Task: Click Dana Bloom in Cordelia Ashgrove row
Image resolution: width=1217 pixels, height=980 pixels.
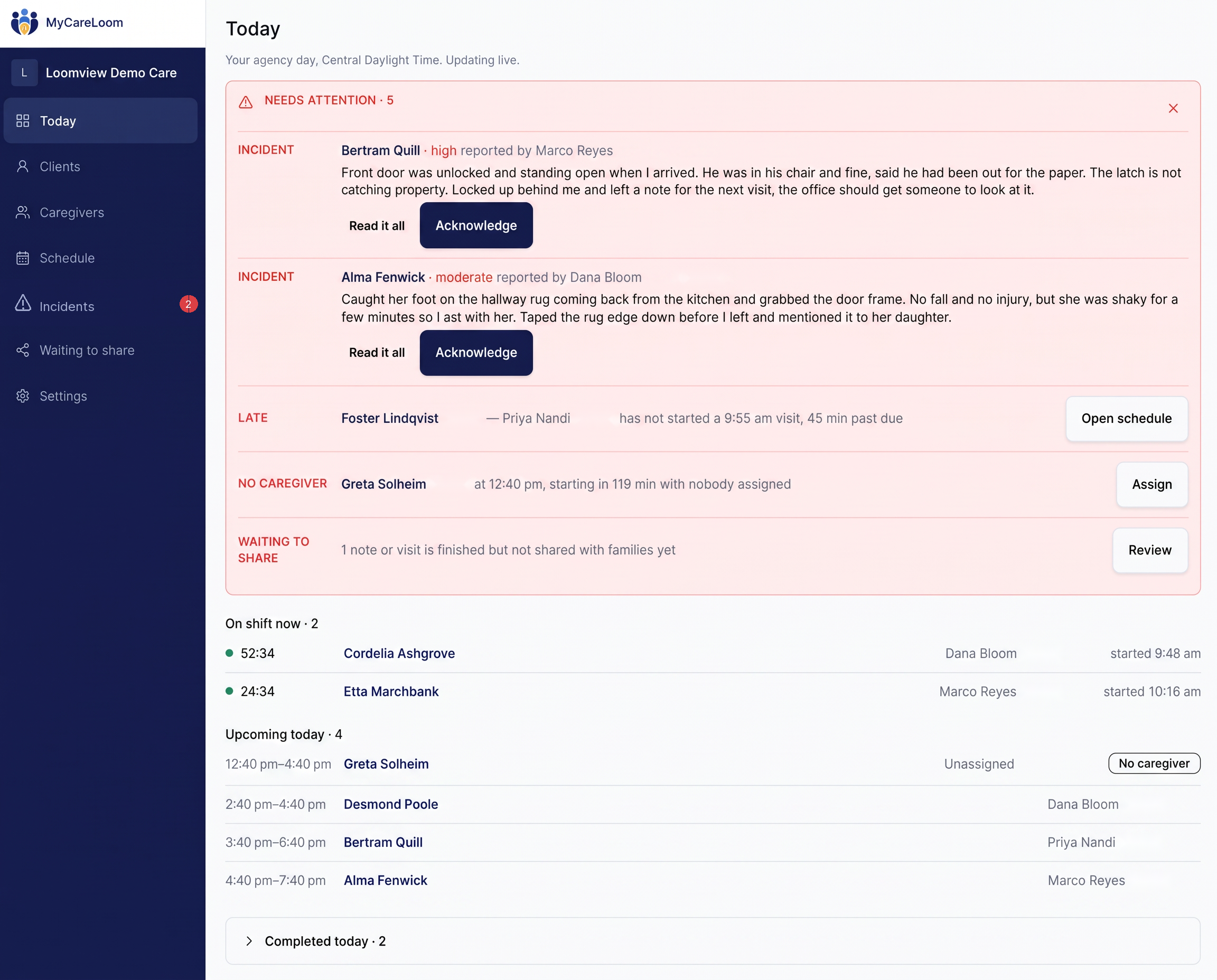Action: [981, 653]
